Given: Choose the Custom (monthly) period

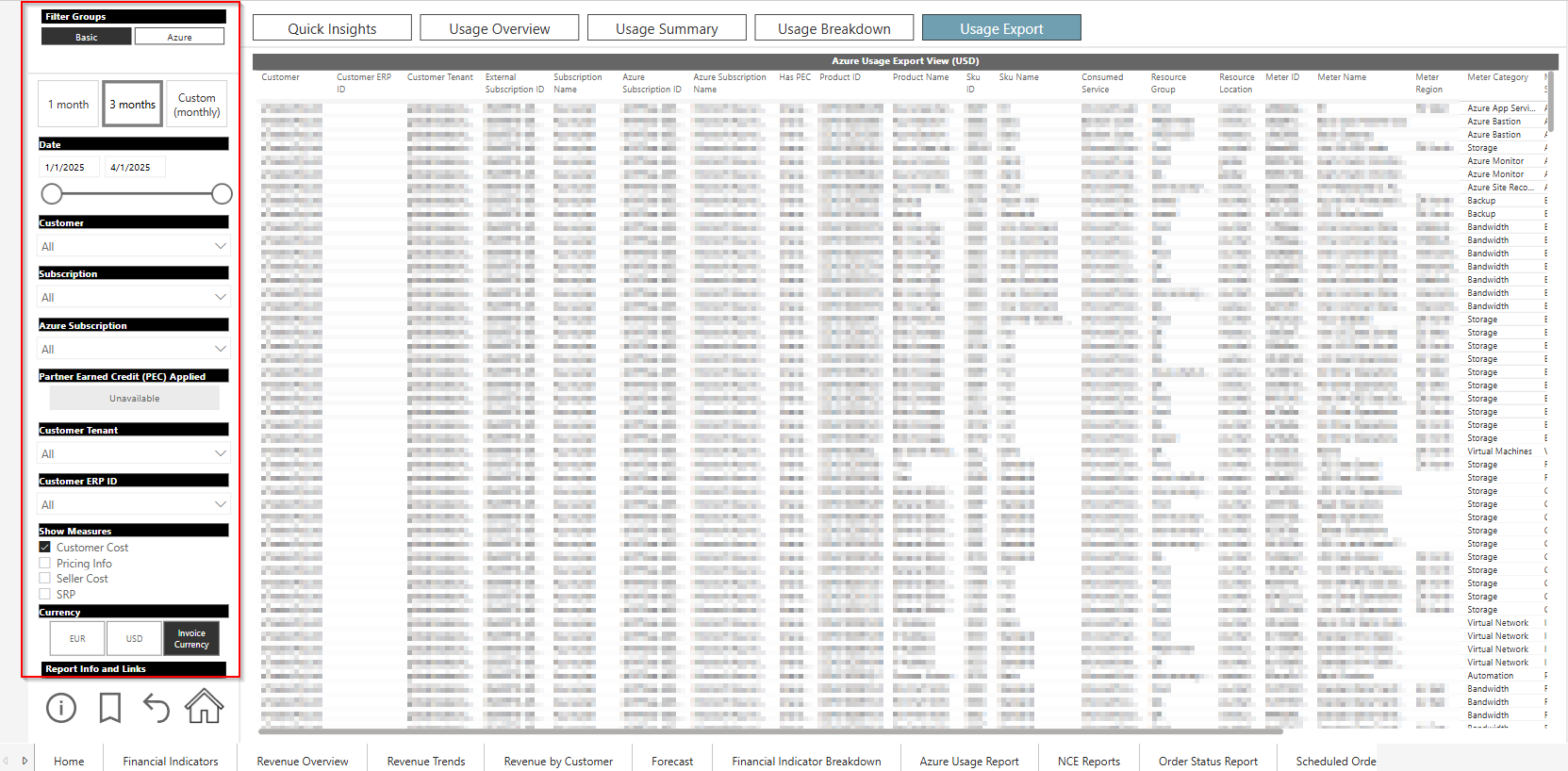Looking at the screenshot, I should coord(197,105).
